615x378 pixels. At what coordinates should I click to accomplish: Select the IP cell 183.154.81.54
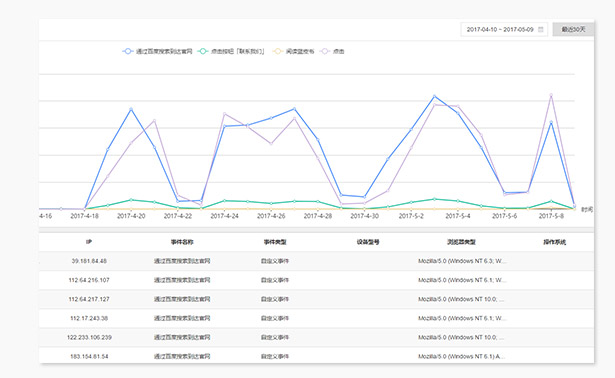tap(89, 356)
